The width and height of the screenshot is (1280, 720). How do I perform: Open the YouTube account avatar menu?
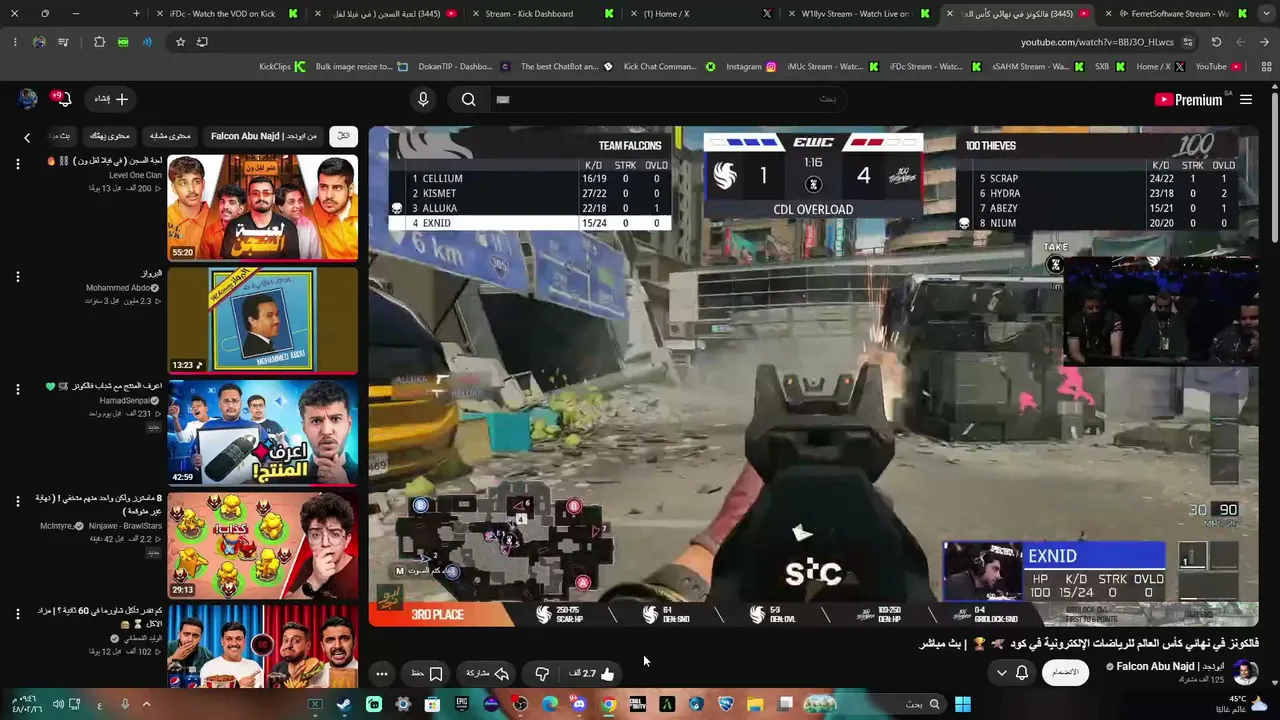tap(27, 99)
